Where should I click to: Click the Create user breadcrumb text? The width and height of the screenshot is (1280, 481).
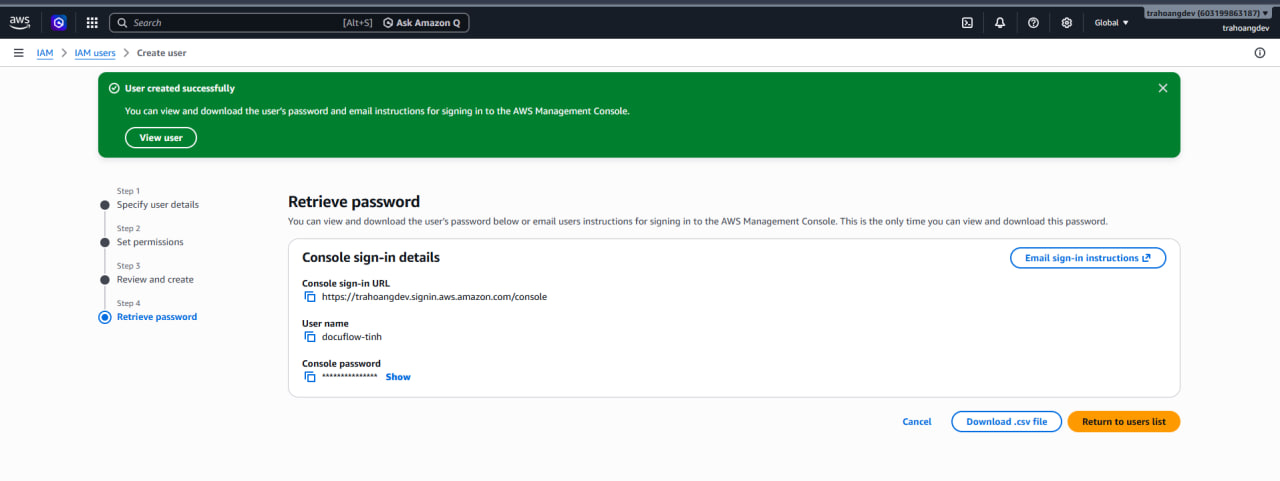pos(161,53)
